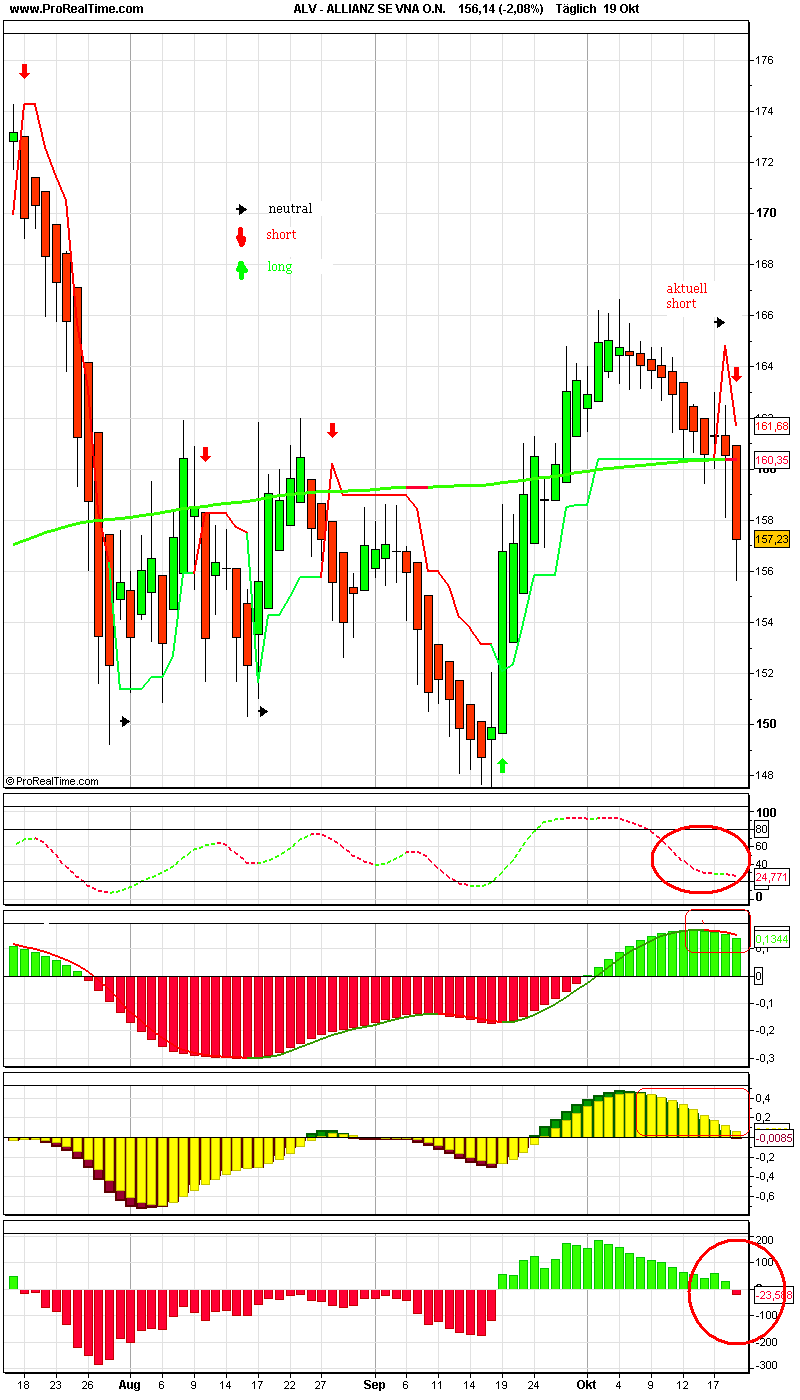Screen dimensions: 800x1400
Task: Click the black neutral arrow above the Aug 17 candles
Action: coord(262,711)
